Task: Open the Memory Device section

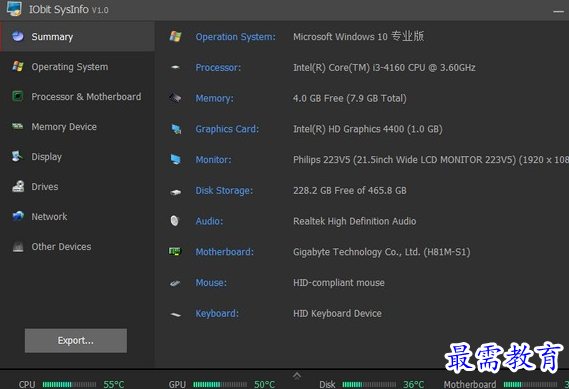Action: pos(77,127)
